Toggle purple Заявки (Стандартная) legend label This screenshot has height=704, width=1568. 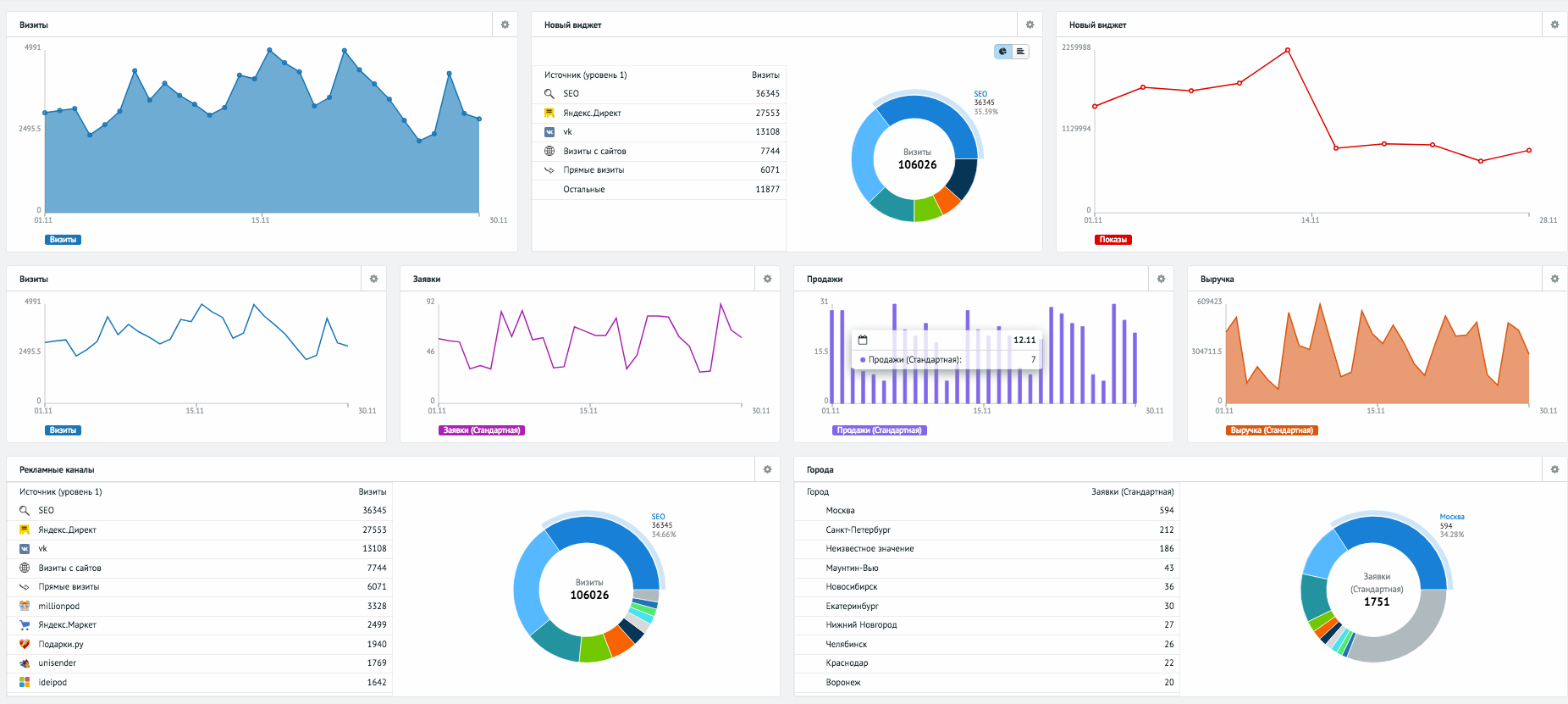click(x=482, y=430)
